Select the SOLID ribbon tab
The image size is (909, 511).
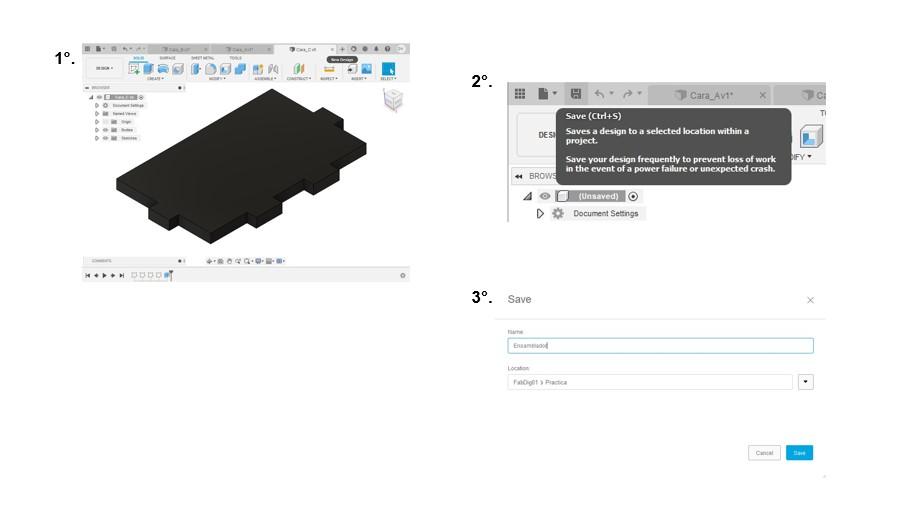(139, 58)
